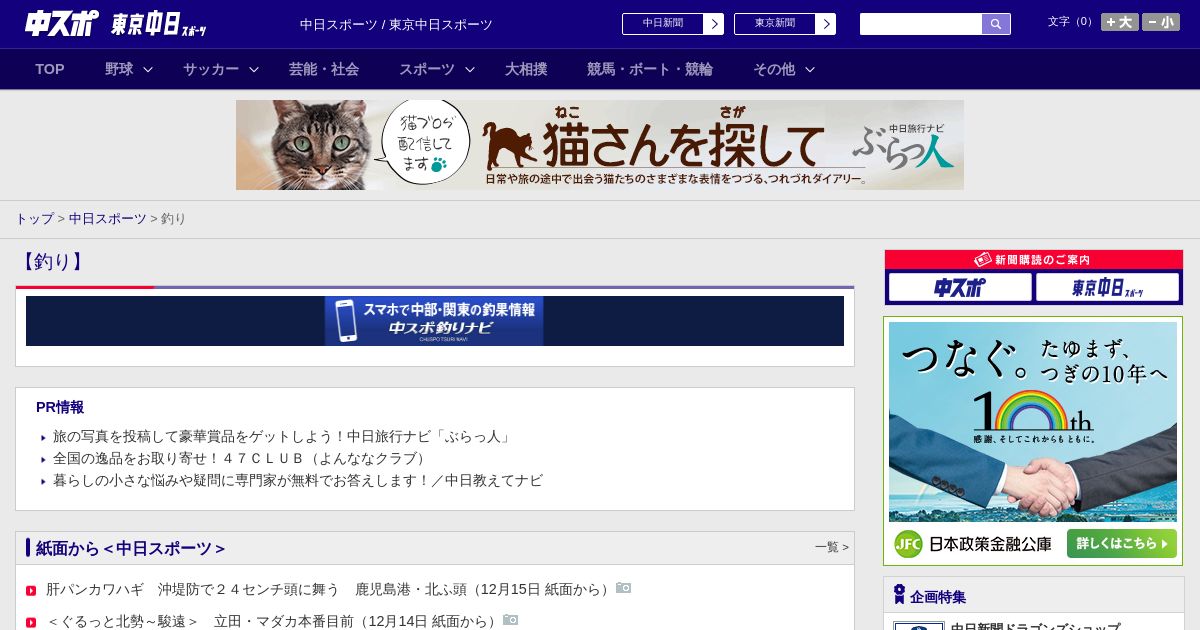Open the 中日旅行ナビ「ぶらっ人」 PR link
Screen dimensions: 1200x630
coord(283,437)
